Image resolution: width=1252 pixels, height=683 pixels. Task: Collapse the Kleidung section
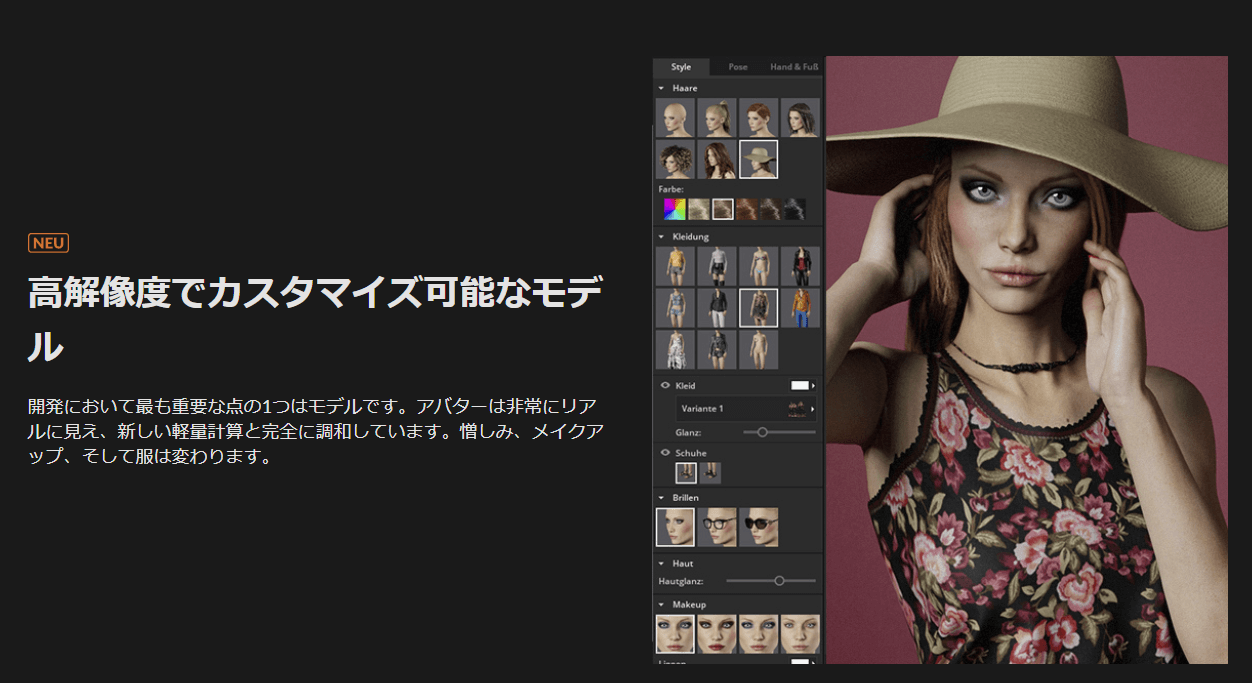click(661, 237)
